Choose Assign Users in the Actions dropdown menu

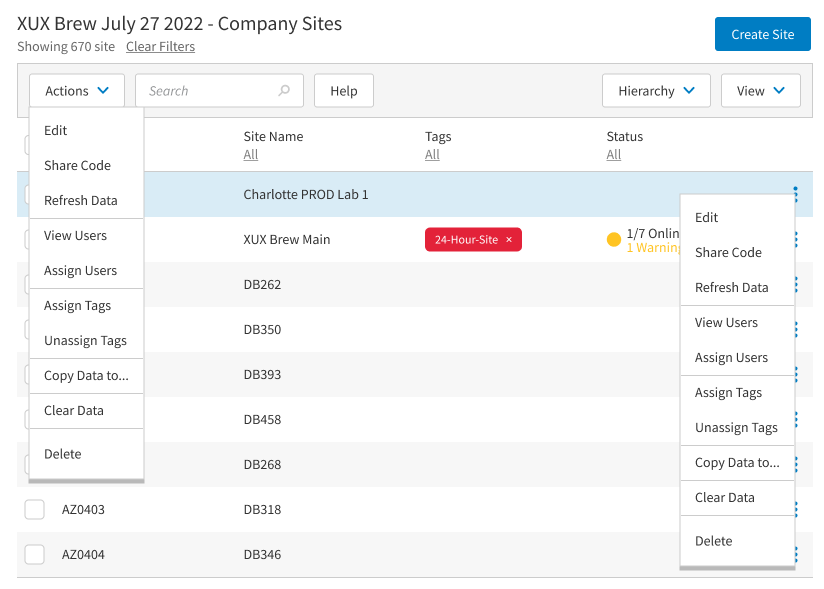(87, 271)
